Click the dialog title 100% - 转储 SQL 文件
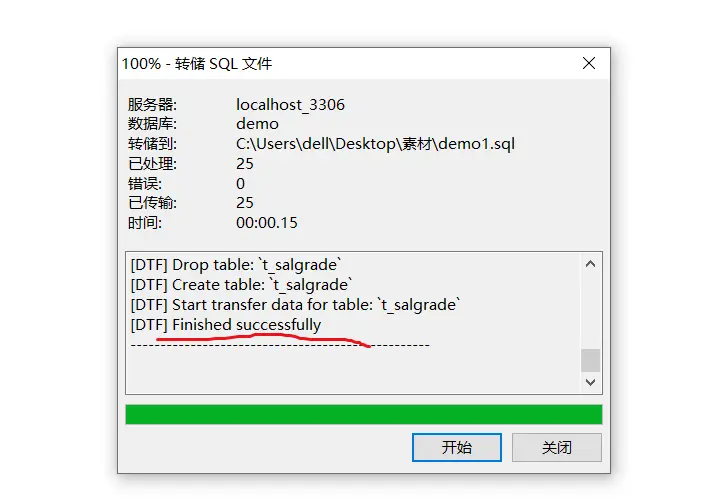 pyautogui.click(x=197, y=64)
